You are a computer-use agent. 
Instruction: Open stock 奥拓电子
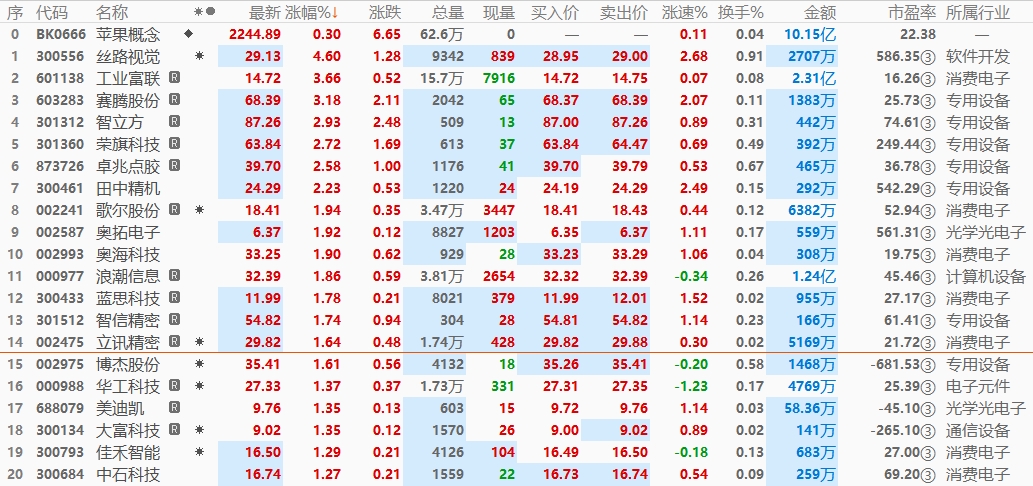pos(128,232)
